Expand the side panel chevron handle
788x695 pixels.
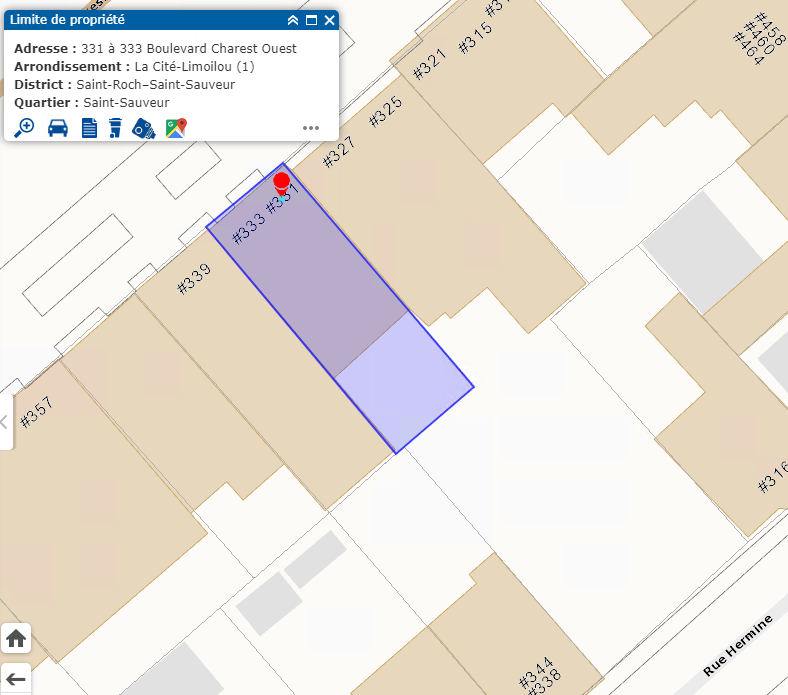[x=5, y=422]
